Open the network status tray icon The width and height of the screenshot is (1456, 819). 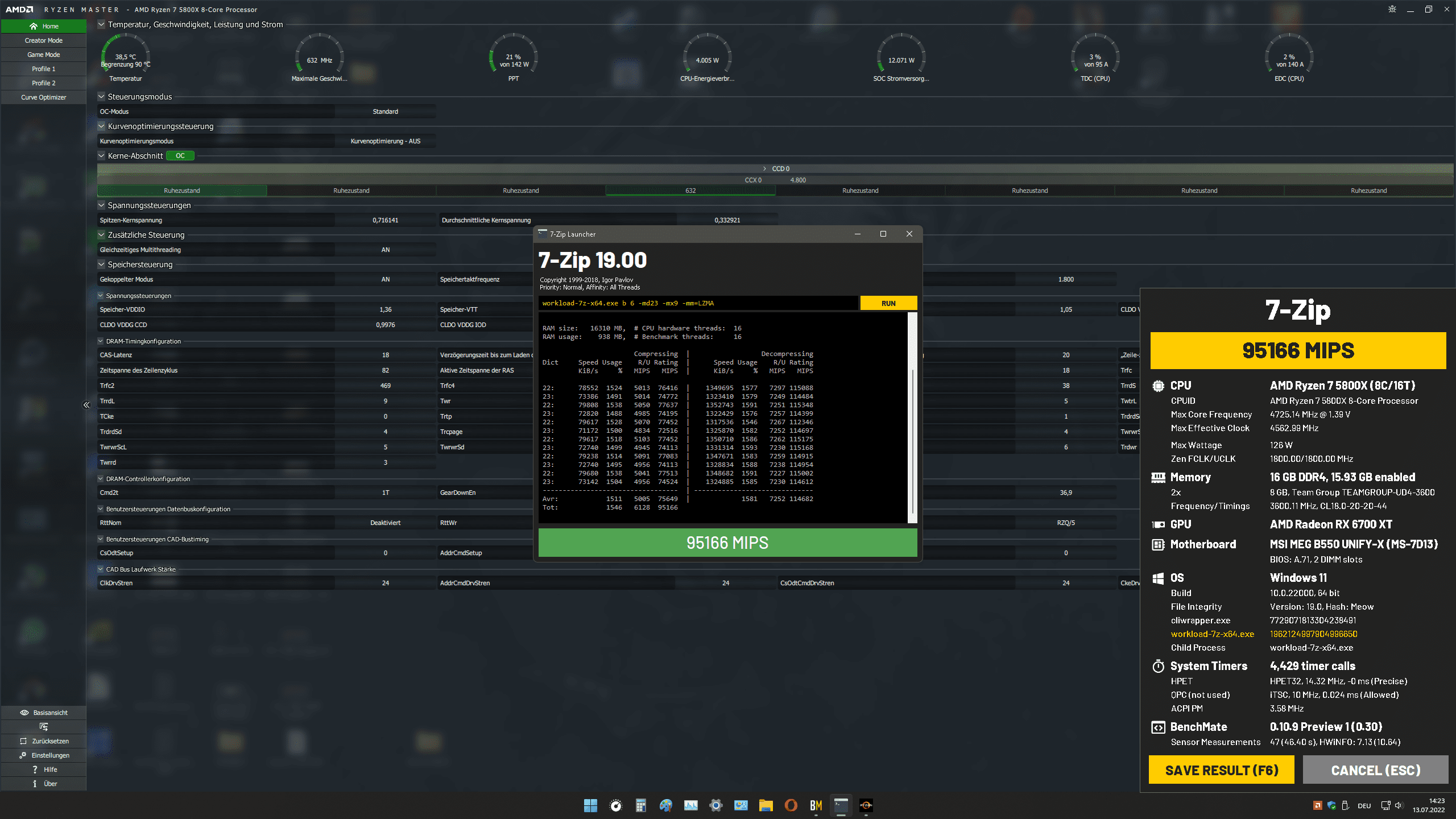click(x=1385, y=805)
